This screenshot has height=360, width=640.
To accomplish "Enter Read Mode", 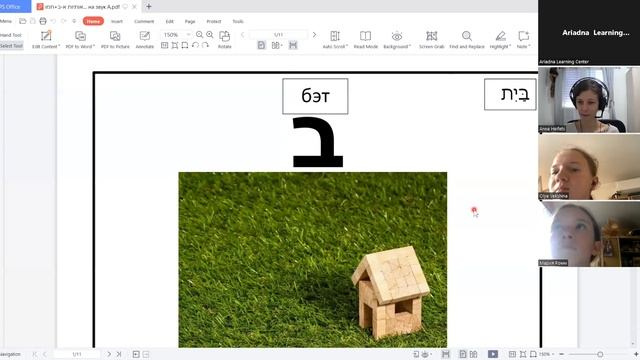I will coord(365,39).
